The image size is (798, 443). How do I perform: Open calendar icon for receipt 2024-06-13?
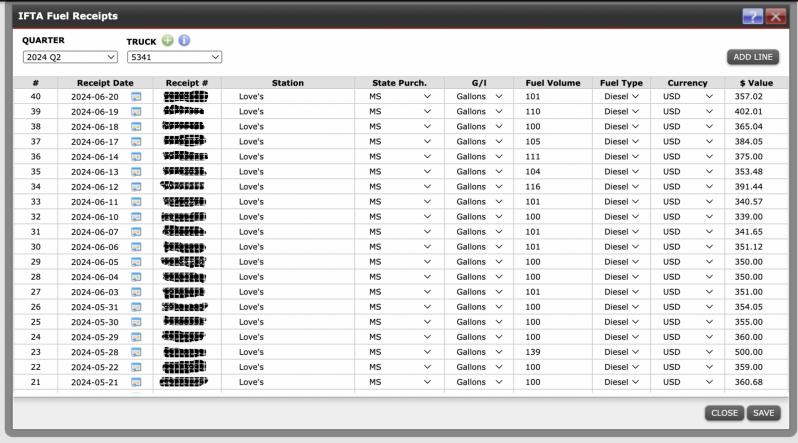136,172
